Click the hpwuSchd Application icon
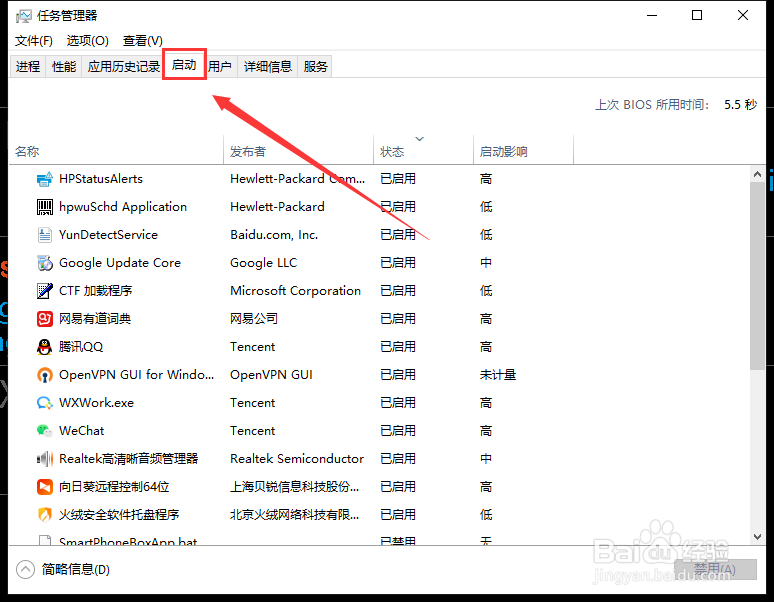 [x=44, y=207]
